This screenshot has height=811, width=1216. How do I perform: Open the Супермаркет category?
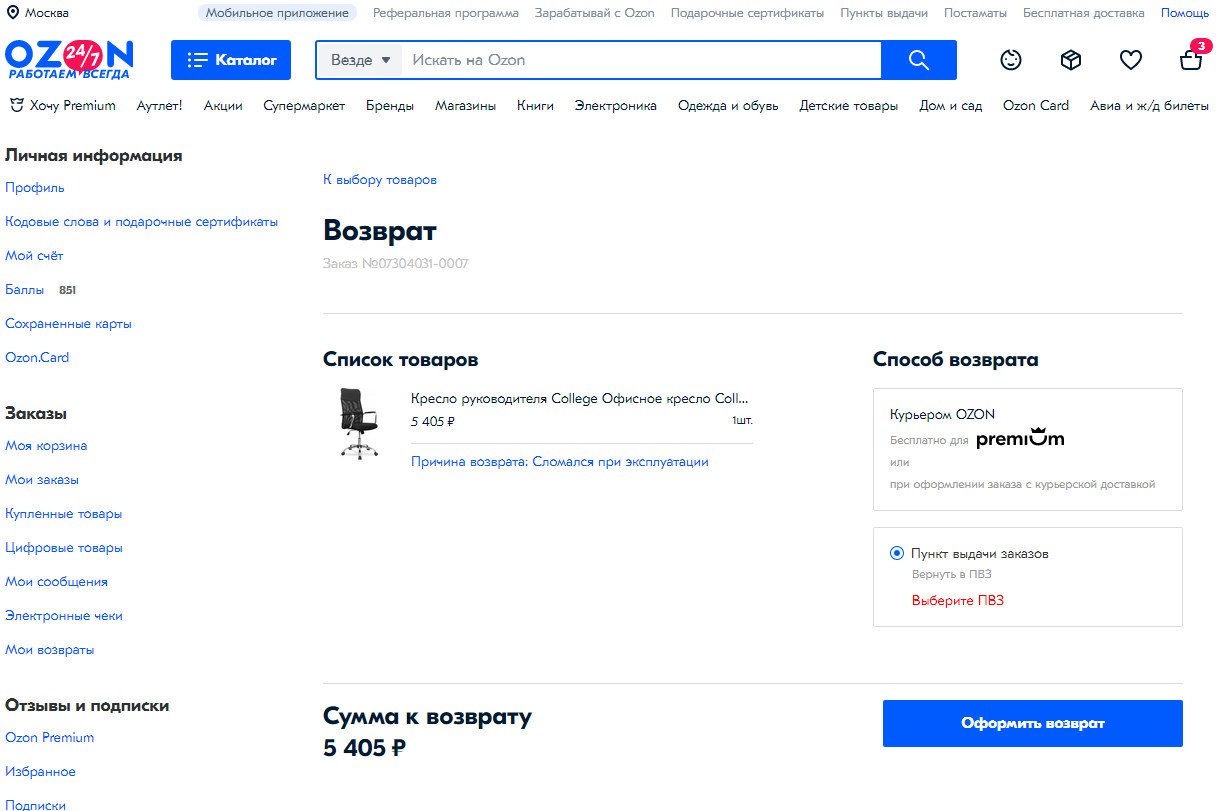pyautogui.click(x=304, y=105)
